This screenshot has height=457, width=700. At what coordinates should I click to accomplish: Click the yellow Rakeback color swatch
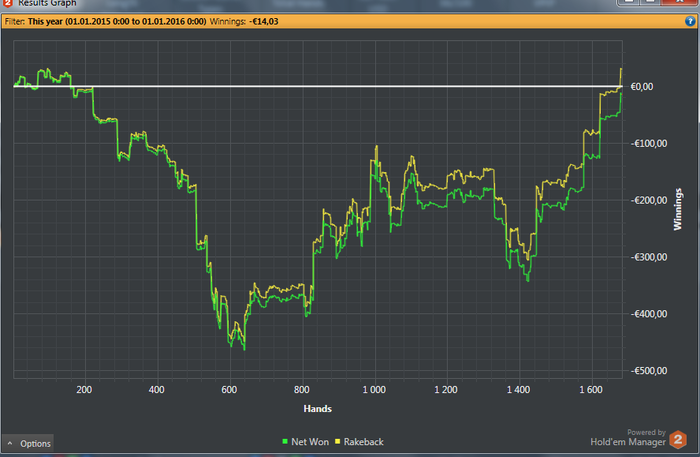(x=338, y=442)
